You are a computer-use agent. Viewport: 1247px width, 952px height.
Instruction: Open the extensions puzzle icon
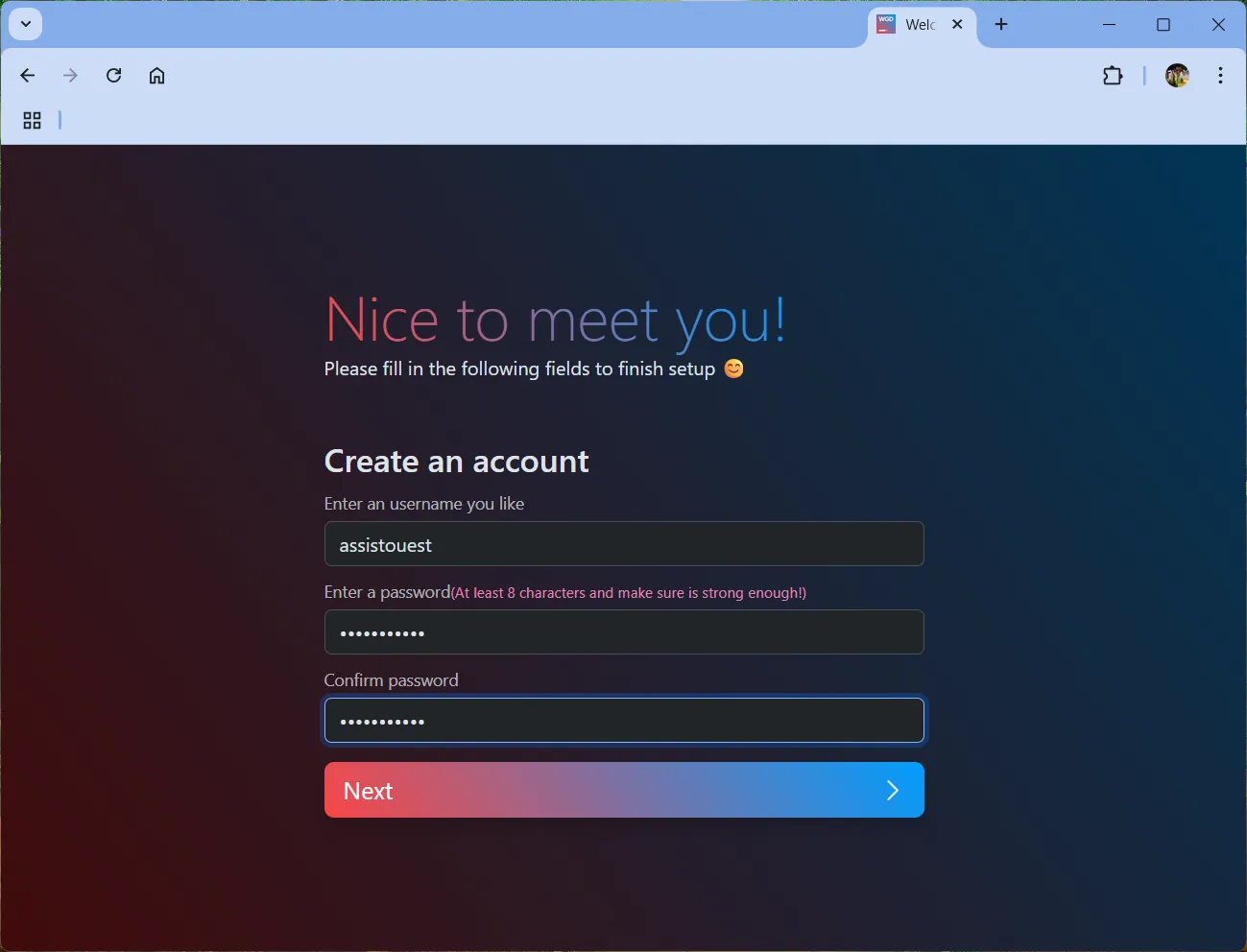[x=1113, y=76]
